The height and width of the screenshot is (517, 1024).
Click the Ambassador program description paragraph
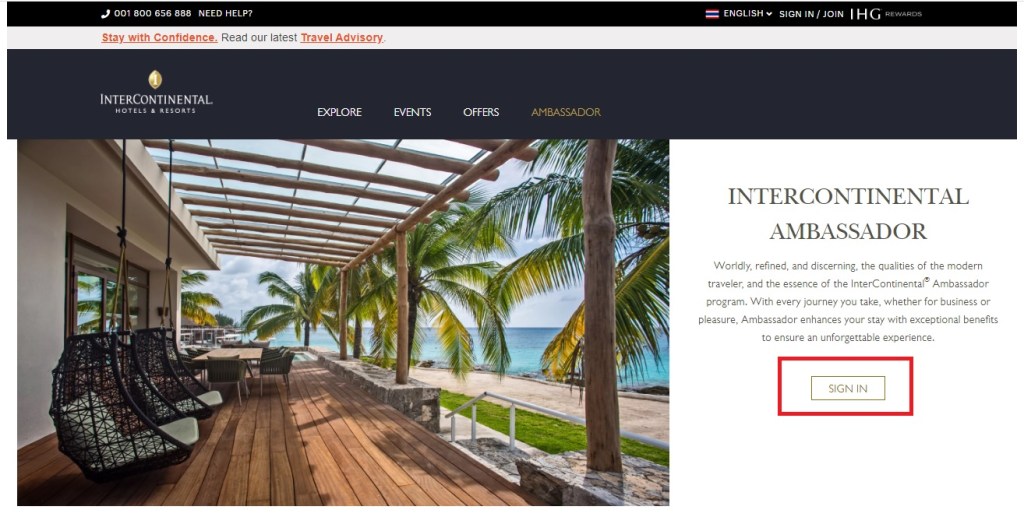click(848, 302)
